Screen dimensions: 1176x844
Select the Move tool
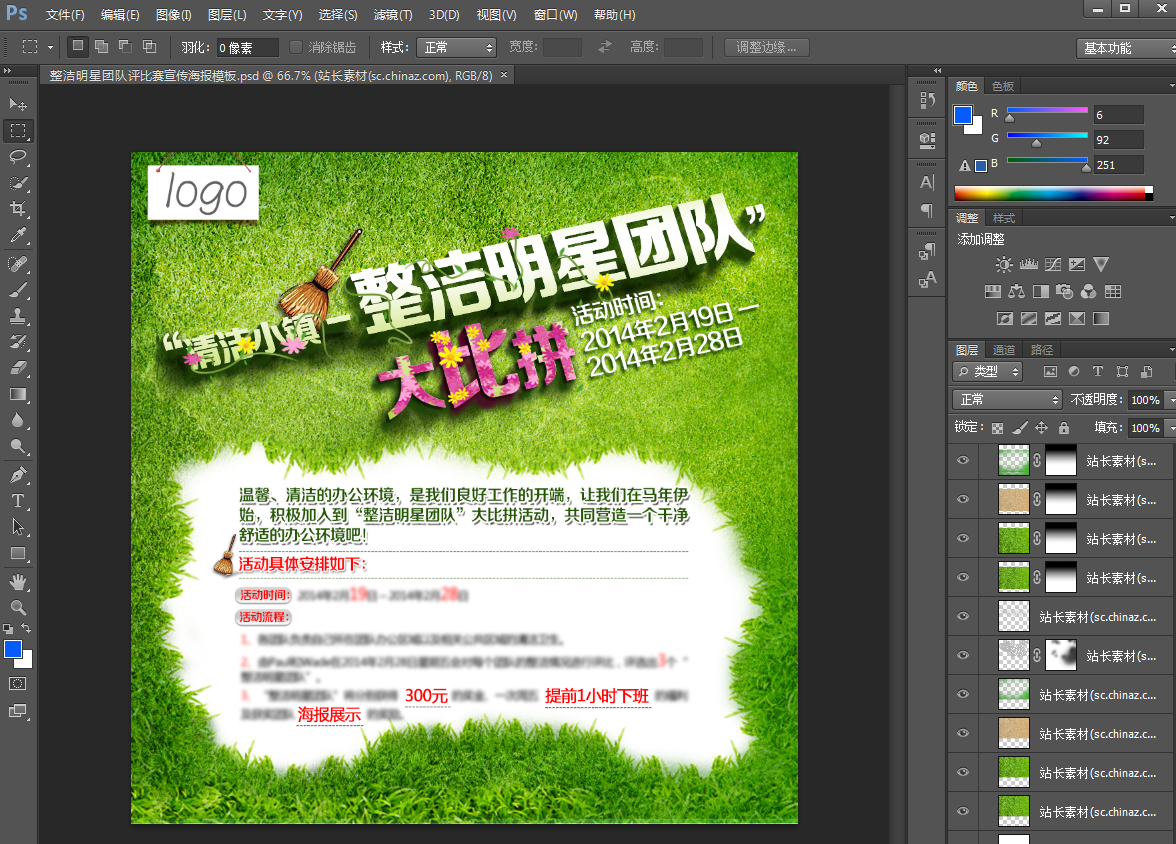tap(18, 104)
